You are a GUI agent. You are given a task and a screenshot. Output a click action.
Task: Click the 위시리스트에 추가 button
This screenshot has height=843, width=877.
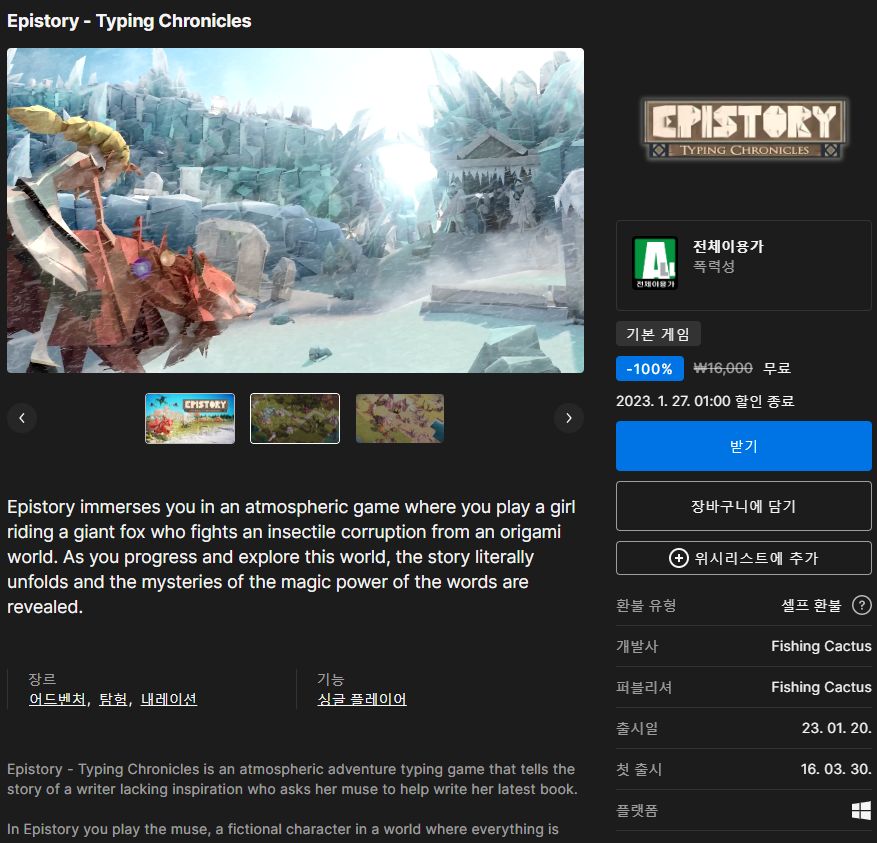coord(743,558)
